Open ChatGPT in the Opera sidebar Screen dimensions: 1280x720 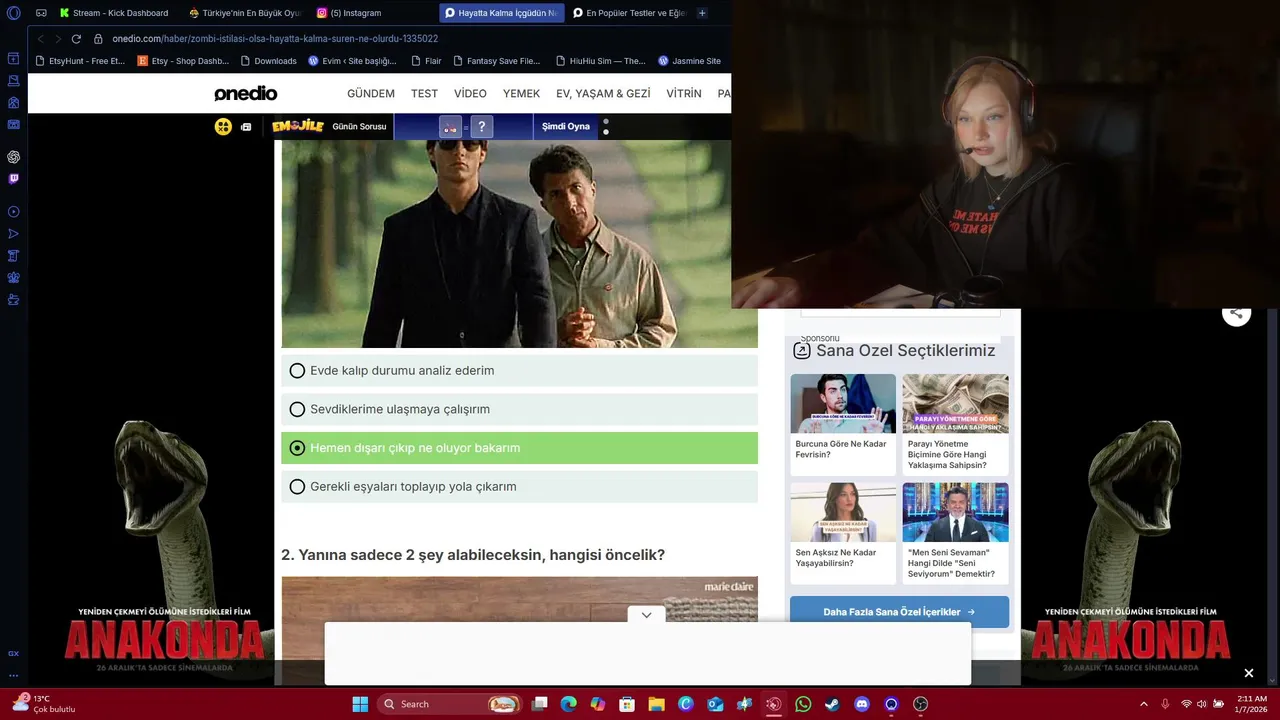13,157
